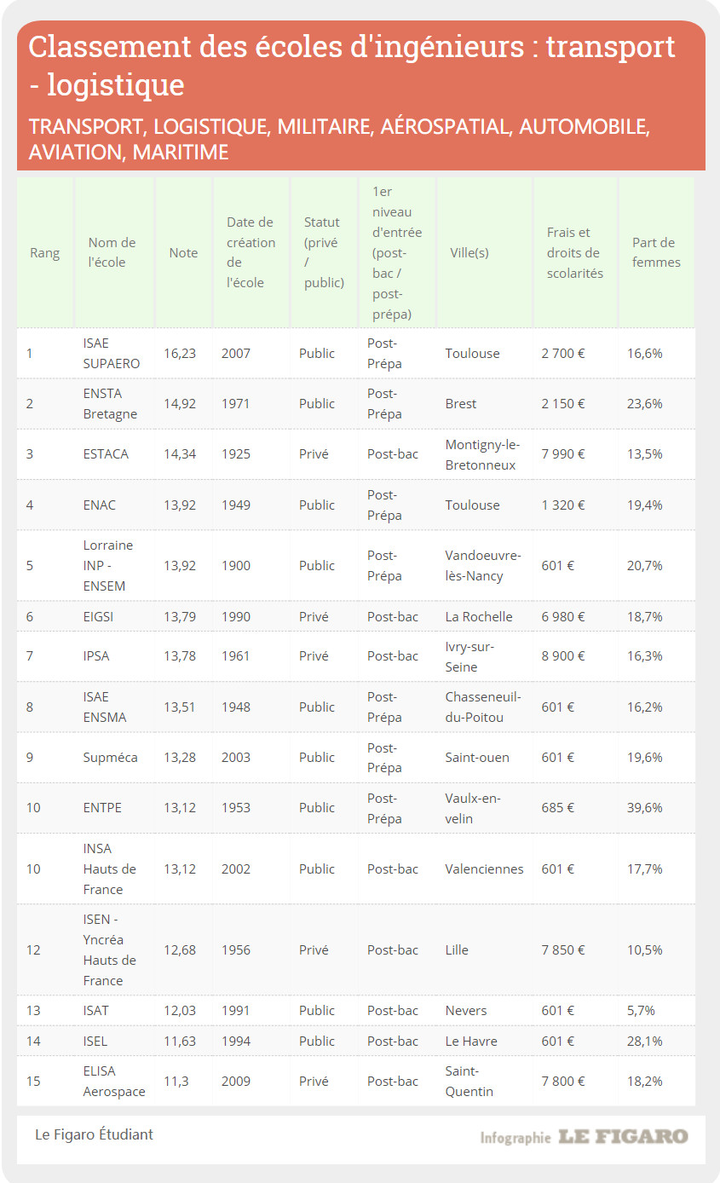Screen dimensions: 720x1183
Task: Select the Lorraine INP - ENSEM school name
Action: [x=108, y=565]
